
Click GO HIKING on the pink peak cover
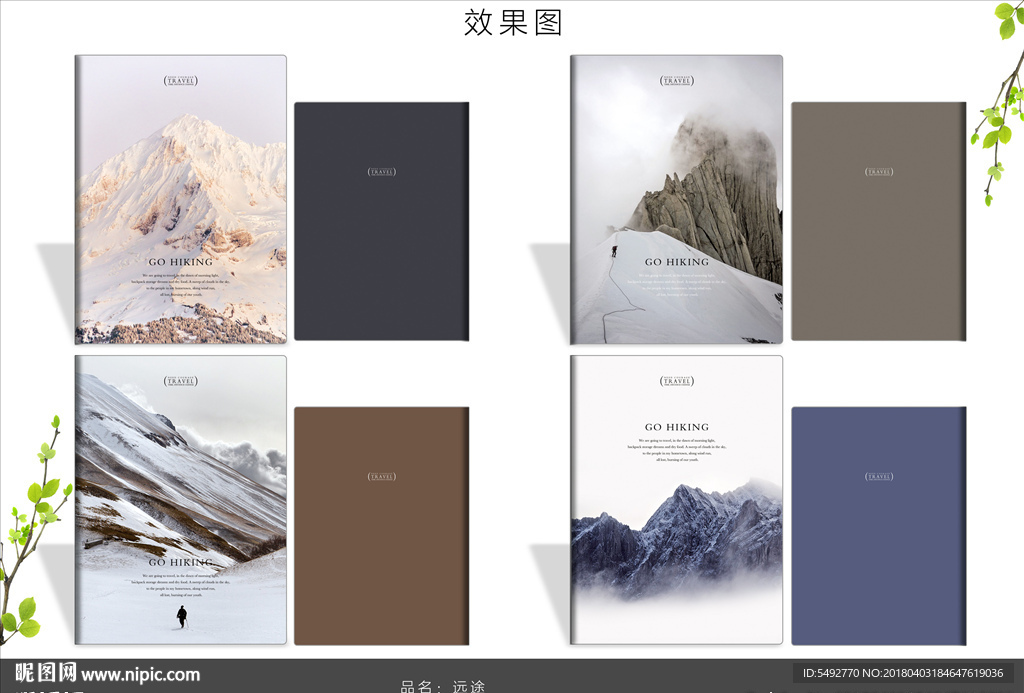click(x=181, y=262)
